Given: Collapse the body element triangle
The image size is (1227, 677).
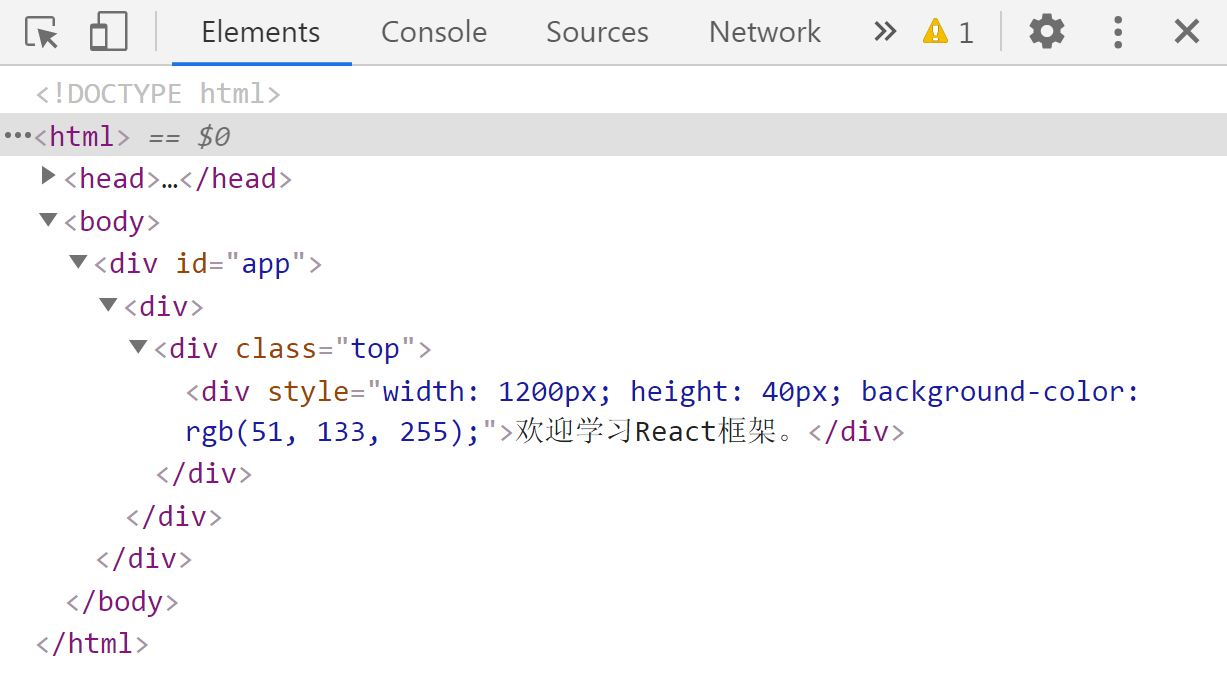Looking at the screenshot, I should [x=47, y=220].
